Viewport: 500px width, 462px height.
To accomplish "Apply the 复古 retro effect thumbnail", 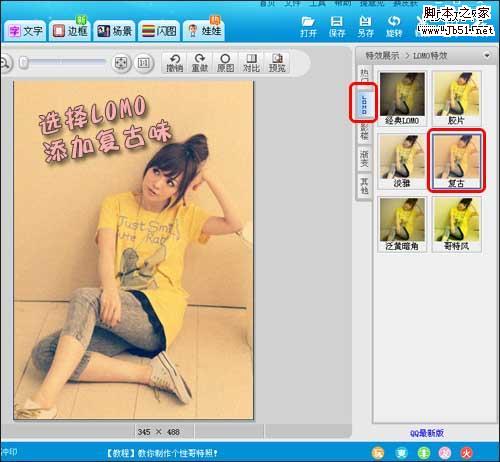I will pyautogui.click(x=456, y=161).
